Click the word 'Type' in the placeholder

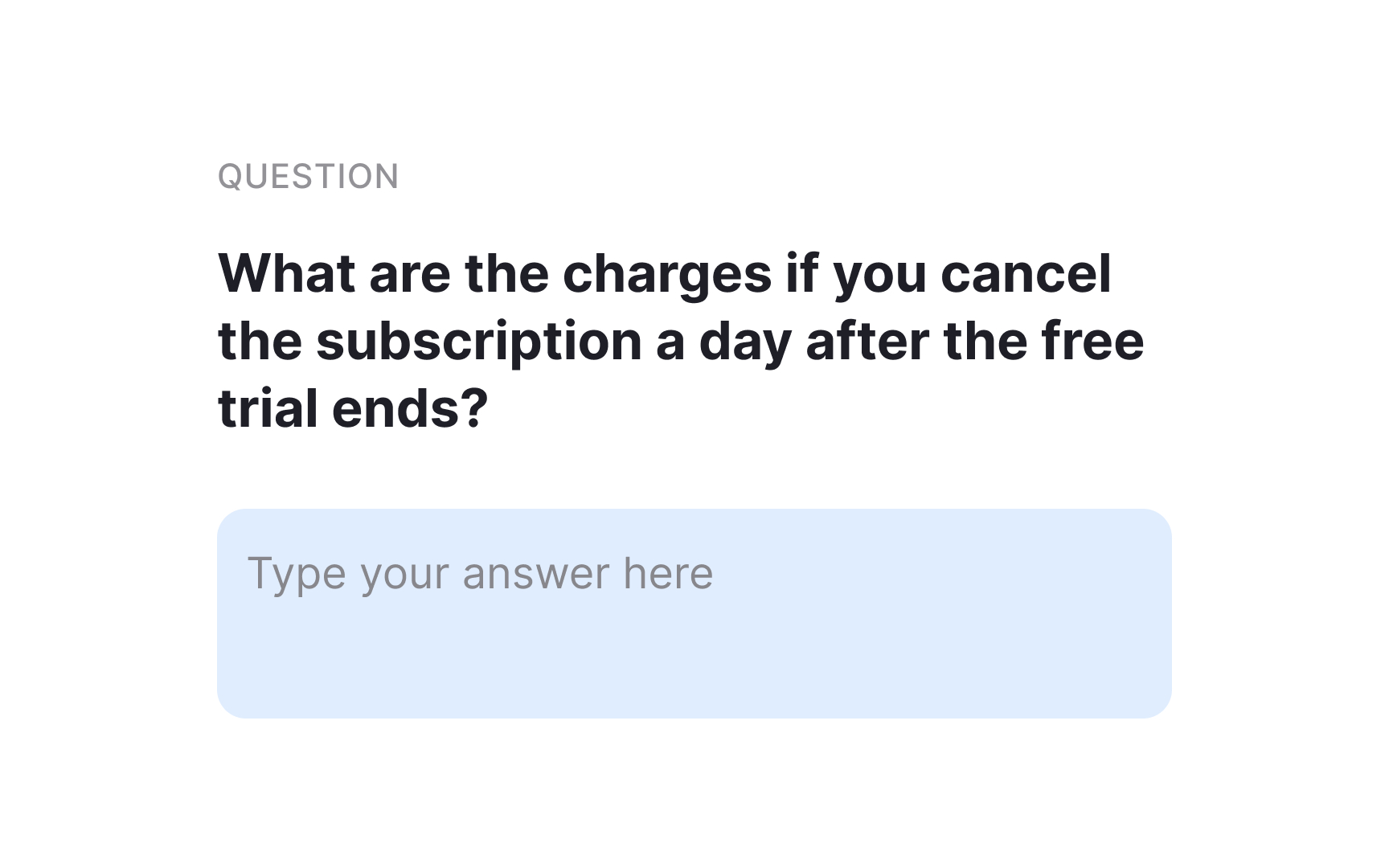[x=297, y=575]
